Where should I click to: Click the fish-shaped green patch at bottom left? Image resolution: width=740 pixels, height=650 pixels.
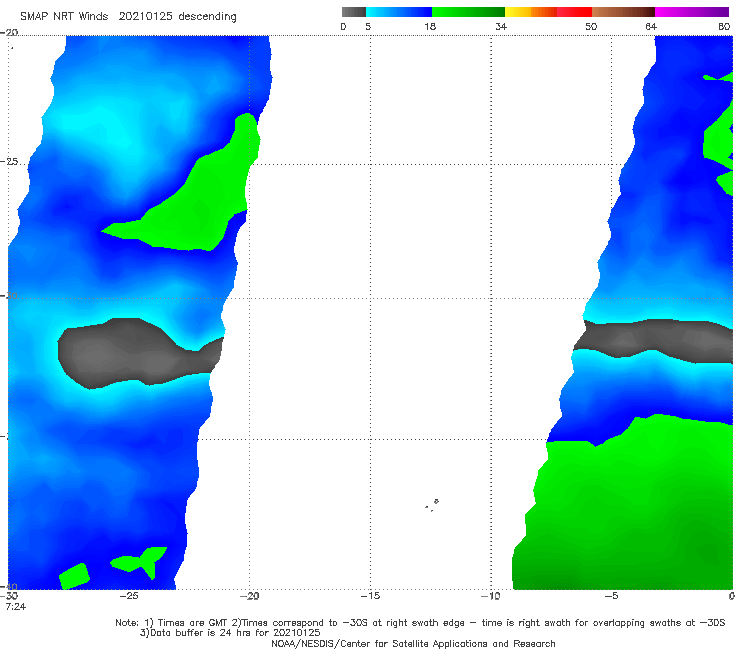[x=141, y=561]
